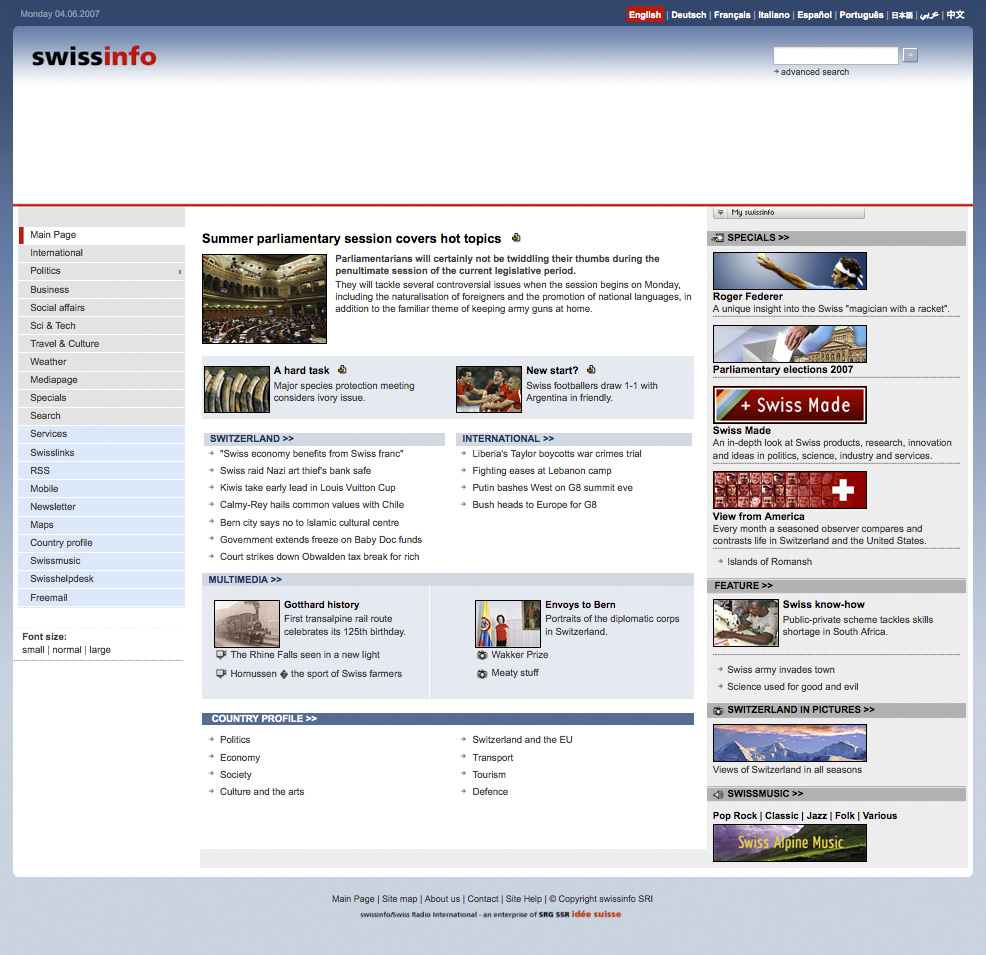The width and height of the screenshot is (986, 955).
Task: Open the Freemail sidebar item
Action: (102, 598)
